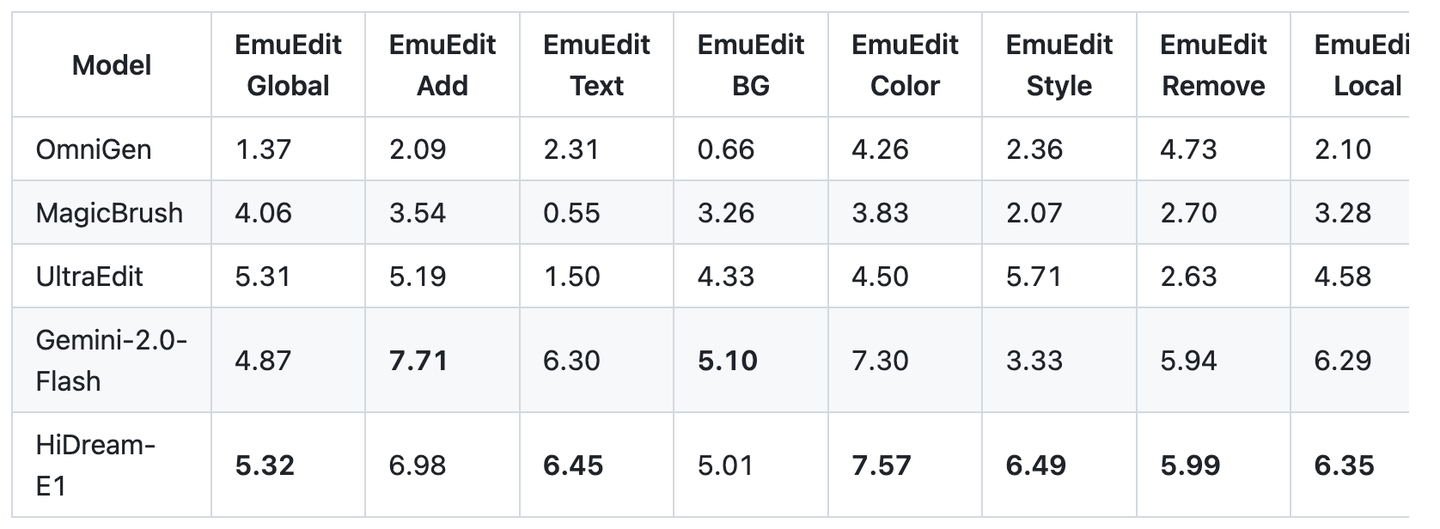Image resolution: width=1440 pixels, height=529 pixels.
Task: Click the Model column header
Action: [x=112, y=66]
